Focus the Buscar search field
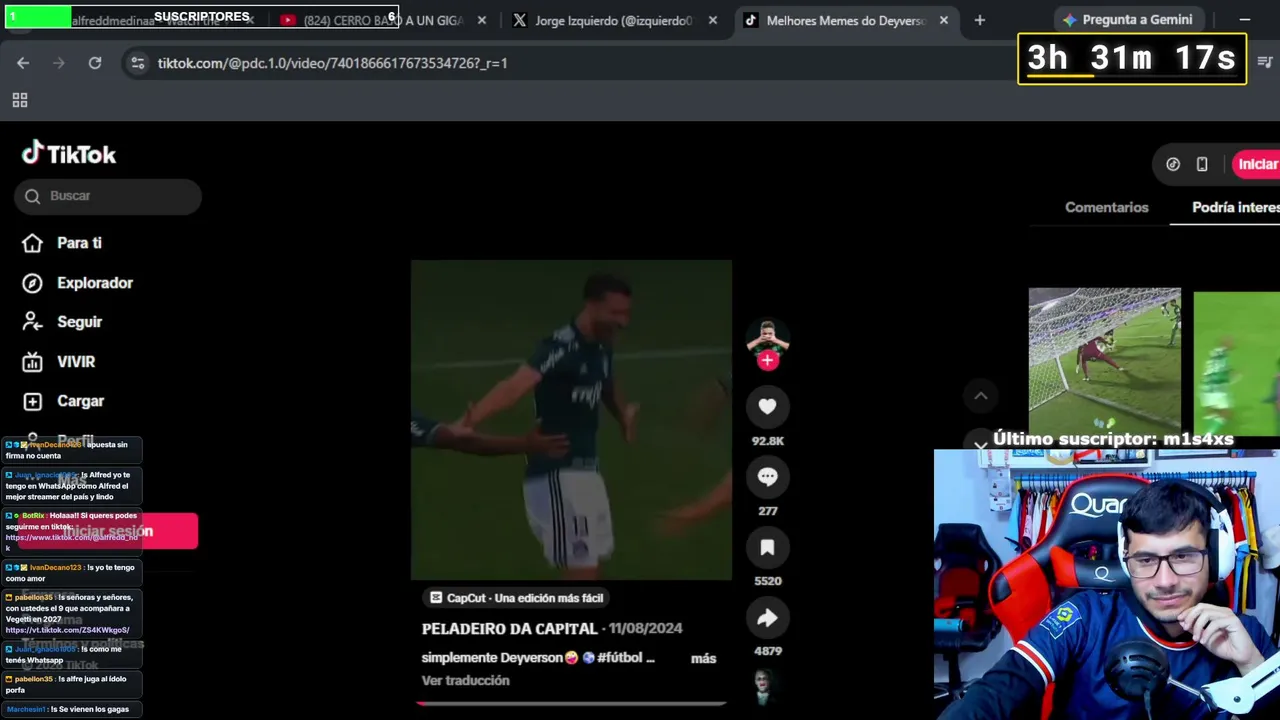 click(x=108, y=196)
